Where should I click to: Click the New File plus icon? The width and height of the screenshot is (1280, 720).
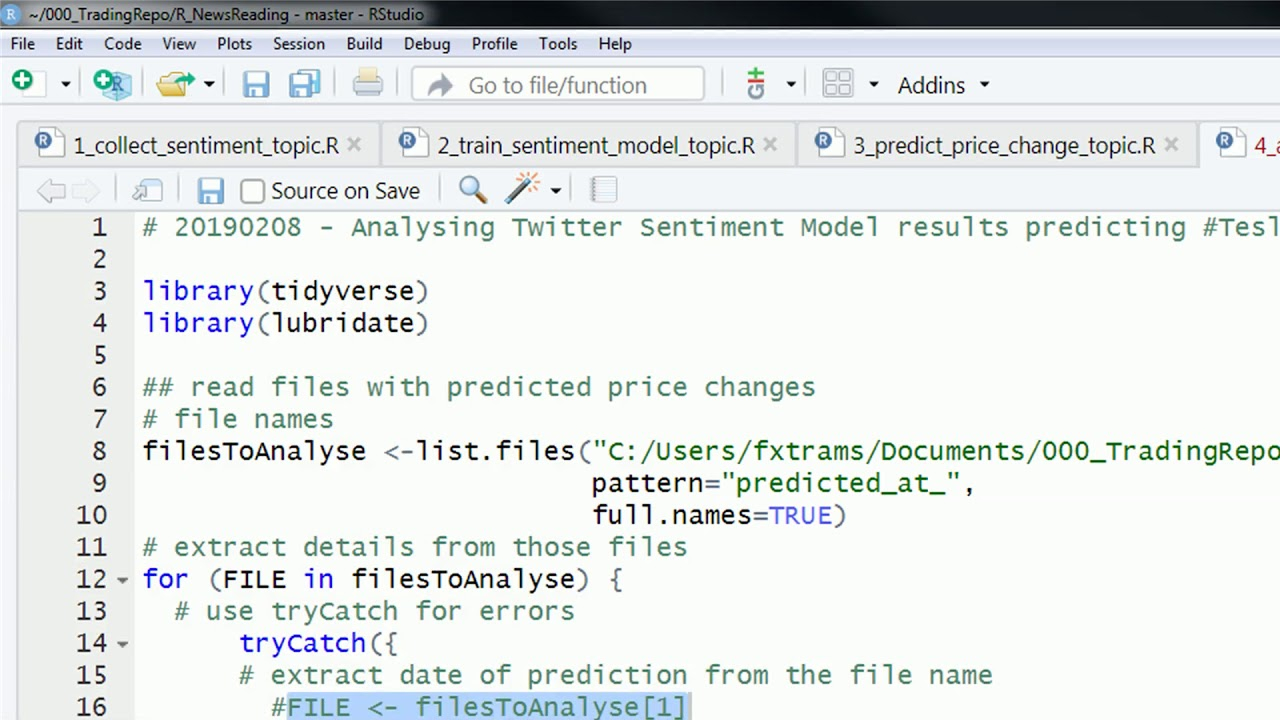23,82
